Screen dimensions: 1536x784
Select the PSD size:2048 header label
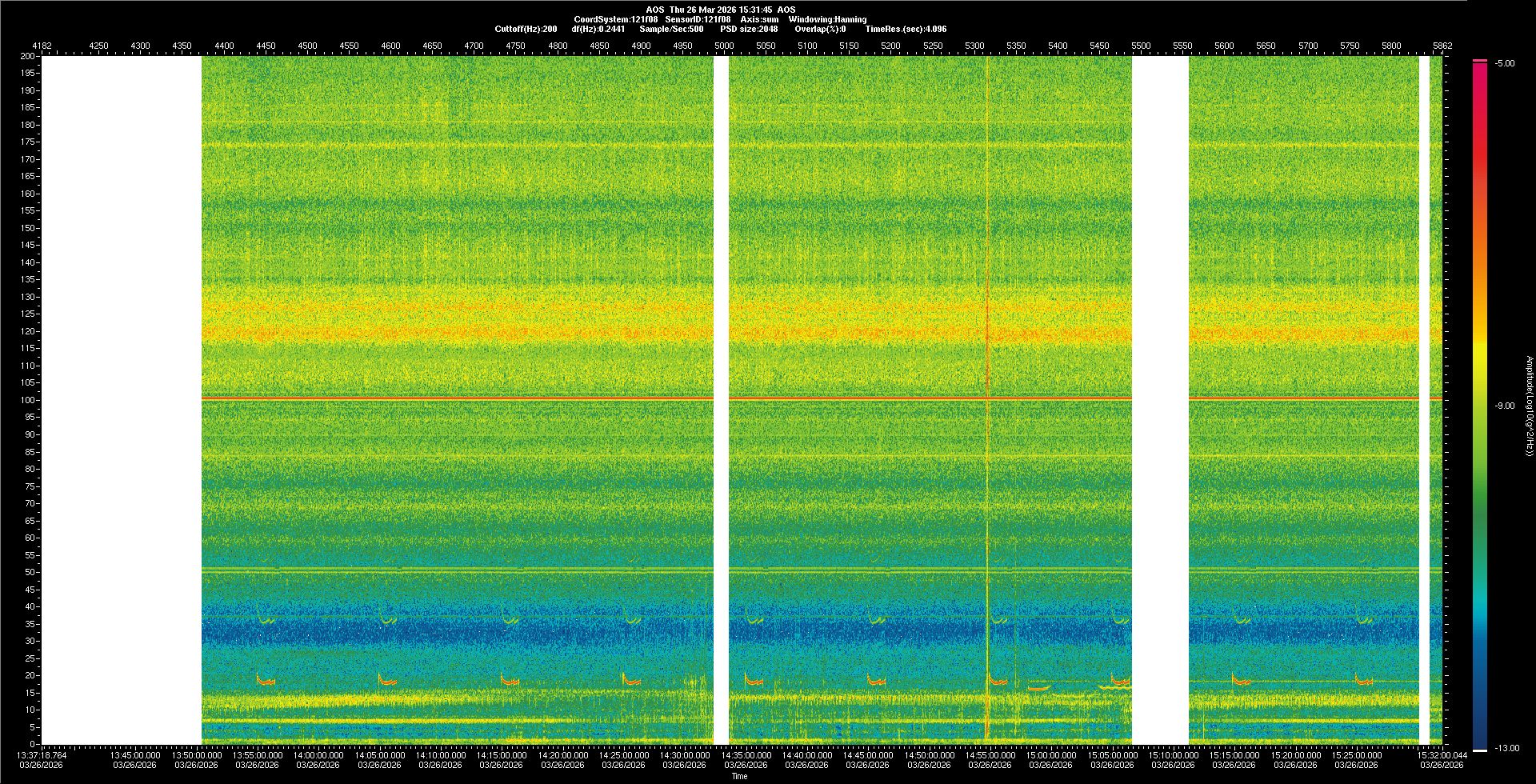point(749,29)
